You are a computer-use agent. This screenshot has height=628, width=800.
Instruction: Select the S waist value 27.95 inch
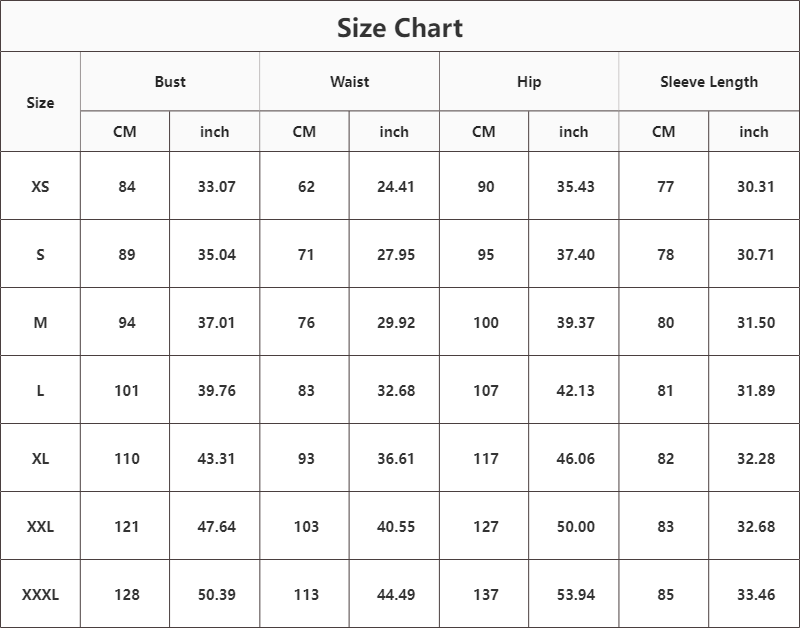click(x=396, y=254)
